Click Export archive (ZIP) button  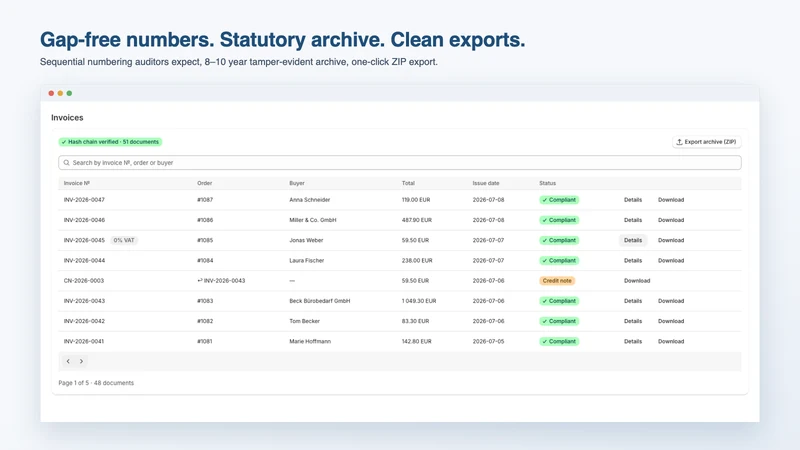(707, 142)
